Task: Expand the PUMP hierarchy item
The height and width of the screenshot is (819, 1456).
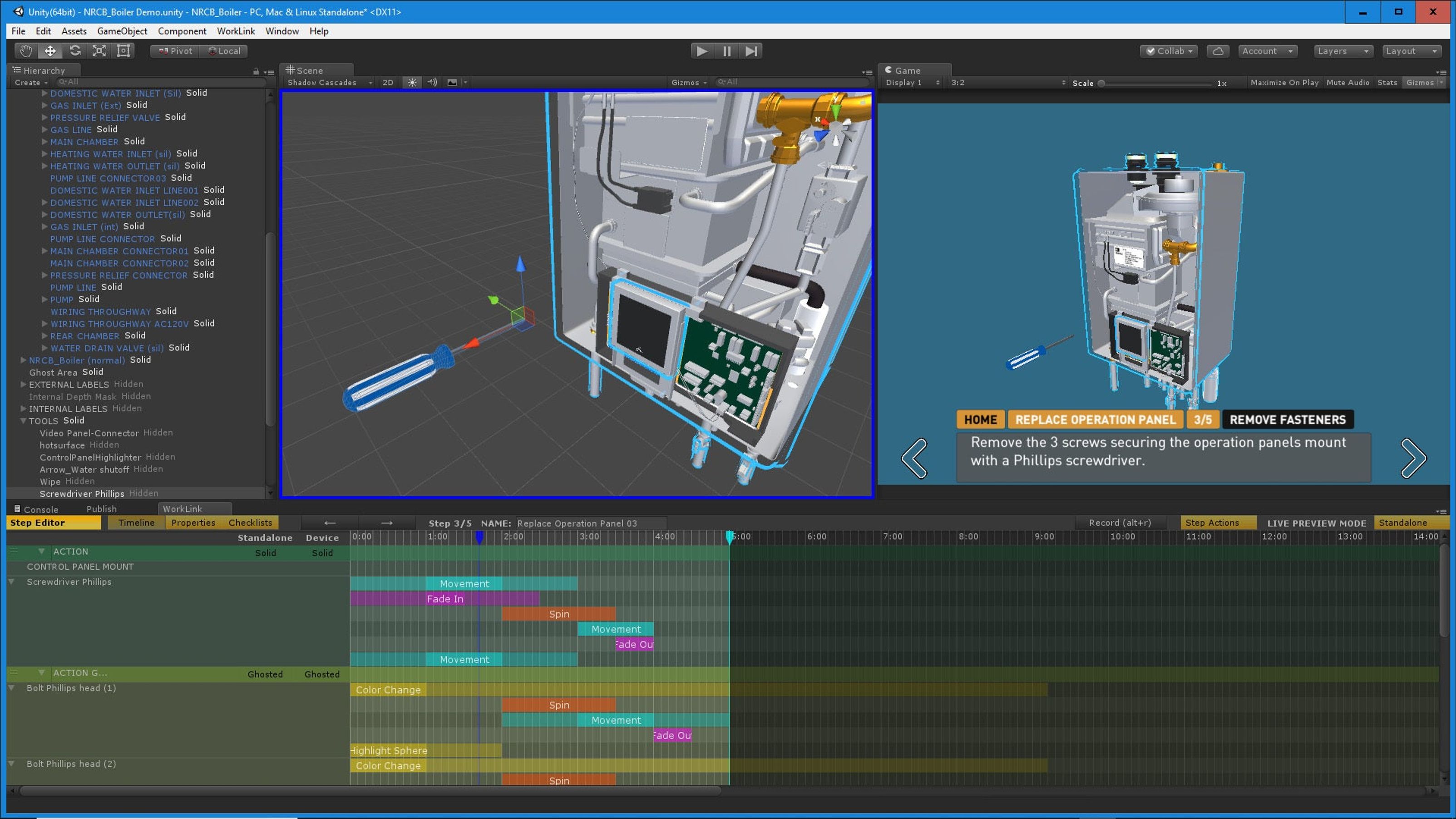Action: [x=44, y=299]
